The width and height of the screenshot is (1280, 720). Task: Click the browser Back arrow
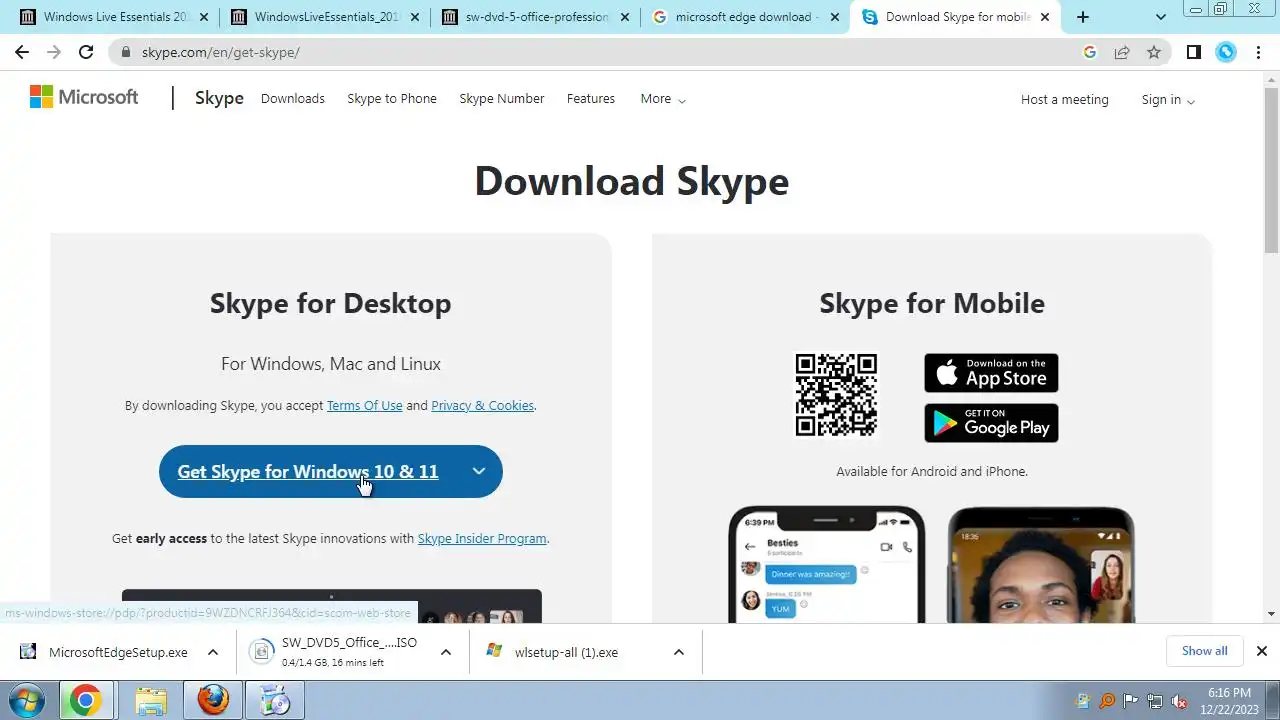tap(22, 52)
